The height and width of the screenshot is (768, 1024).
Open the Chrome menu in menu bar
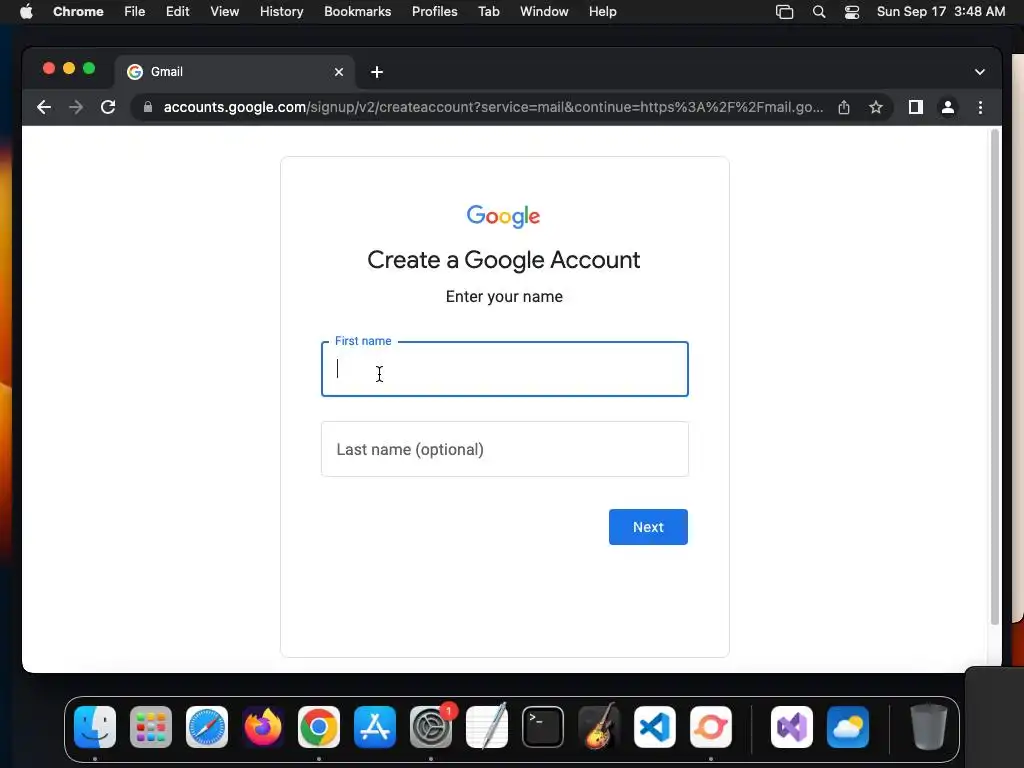click(x=78, y=12)
